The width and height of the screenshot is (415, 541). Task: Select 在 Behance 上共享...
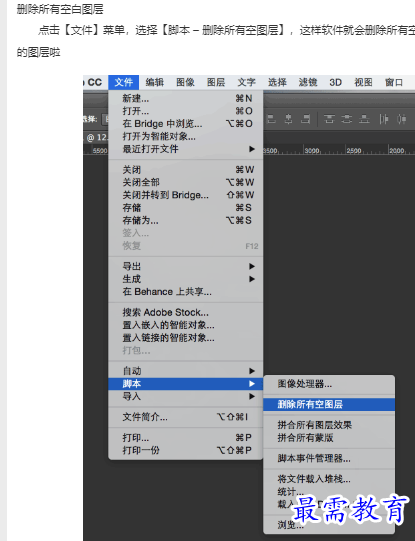(186, 292)
